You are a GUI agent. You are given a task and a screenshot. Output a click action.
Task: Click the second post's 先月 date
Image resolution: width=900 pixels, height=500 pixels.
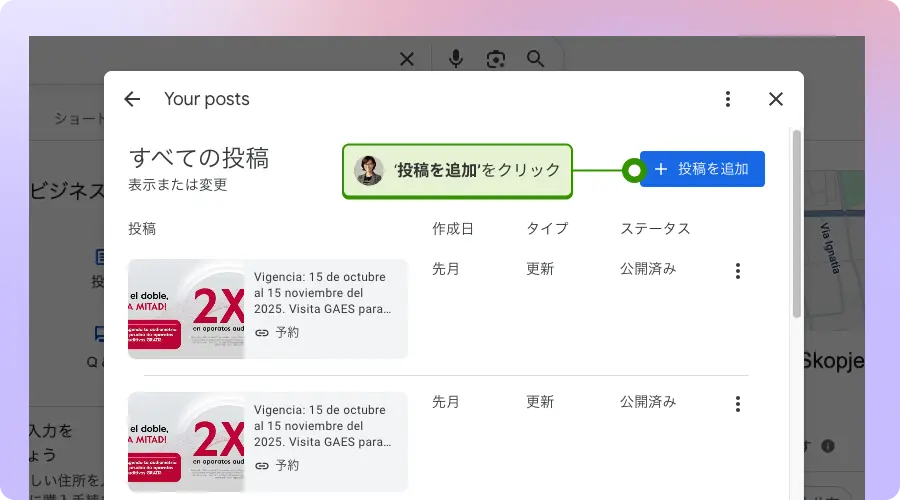pos(445,402)
